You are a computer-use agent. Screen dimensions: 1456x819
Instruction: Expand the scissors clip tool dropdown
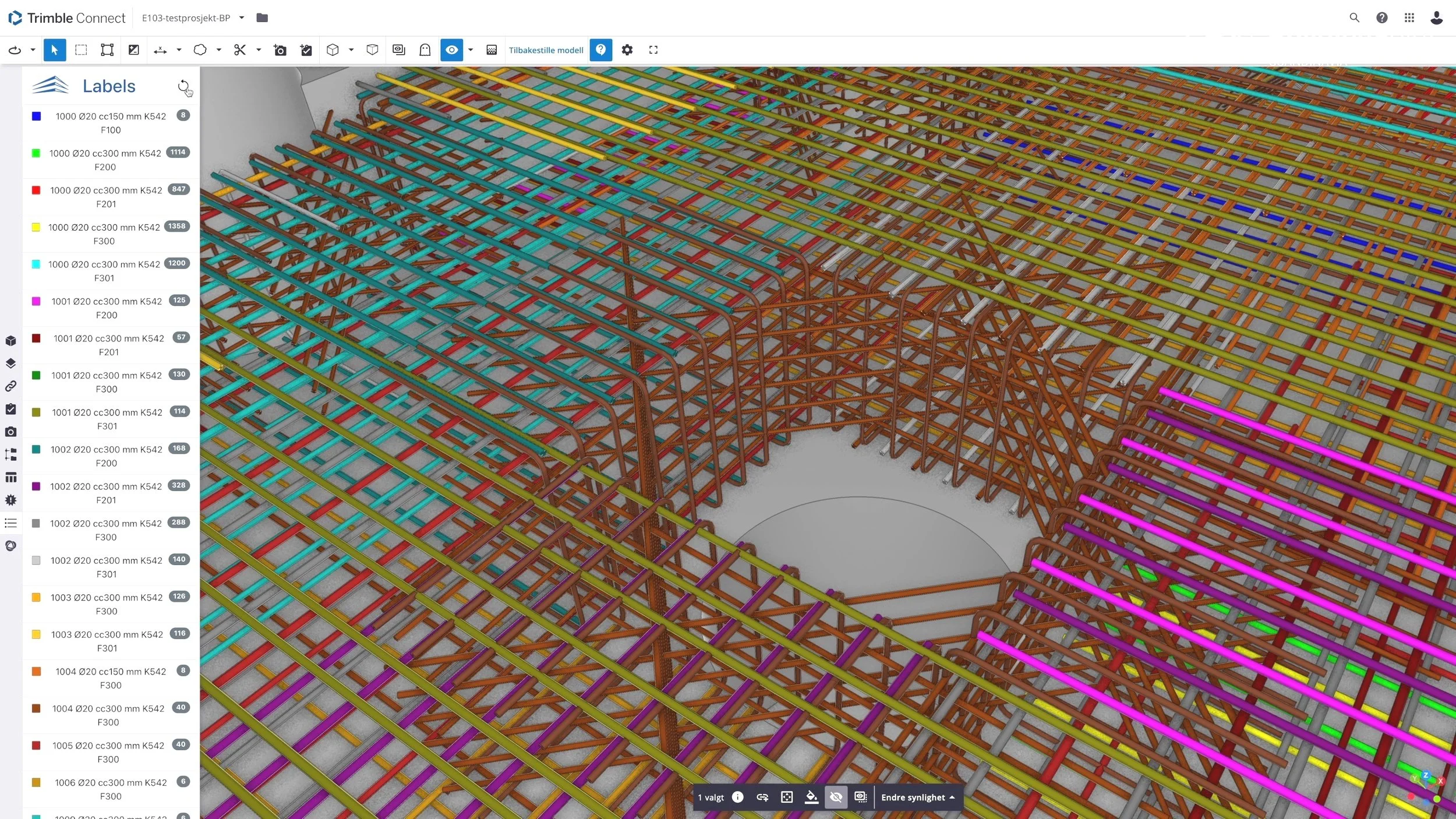click(259, 50)
